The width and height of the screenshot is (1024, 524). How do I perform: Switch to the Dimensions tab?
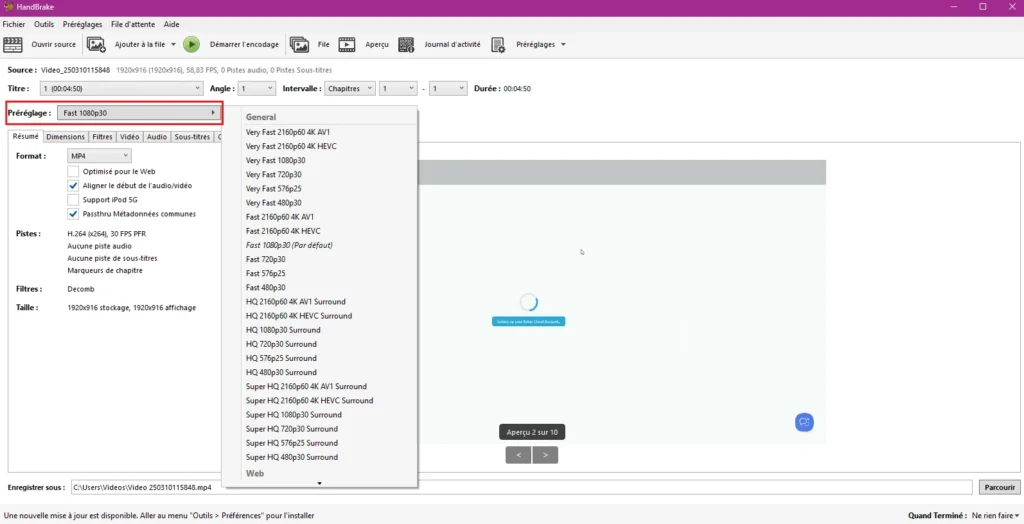pos(65,137)
